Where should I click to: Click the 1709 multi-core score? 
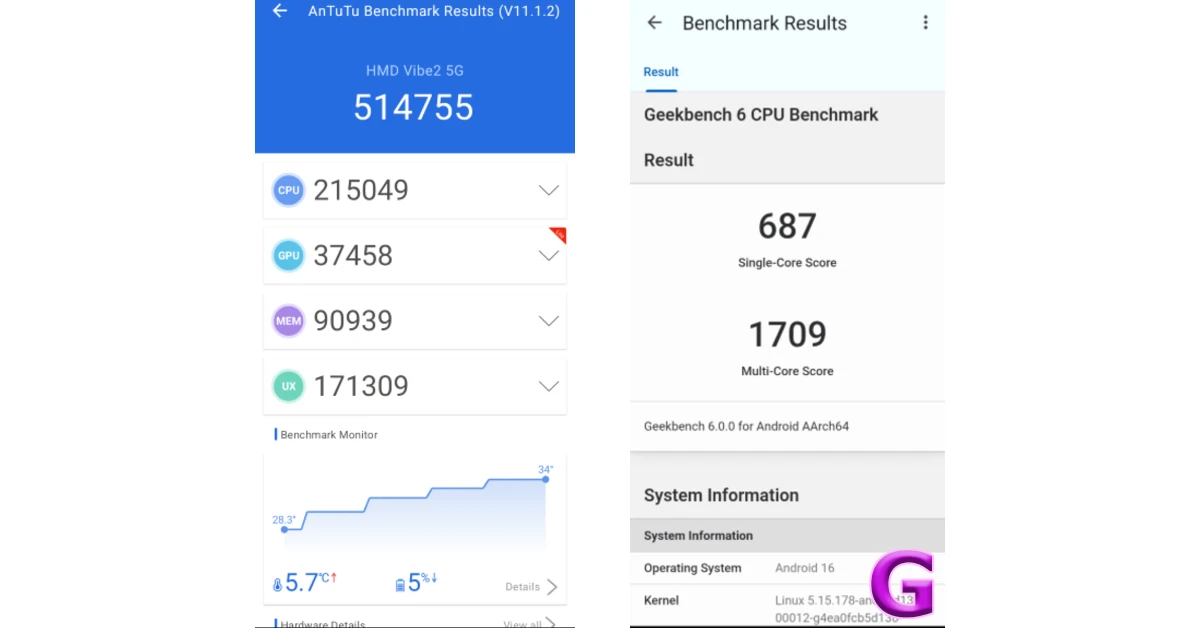(787, 334)
